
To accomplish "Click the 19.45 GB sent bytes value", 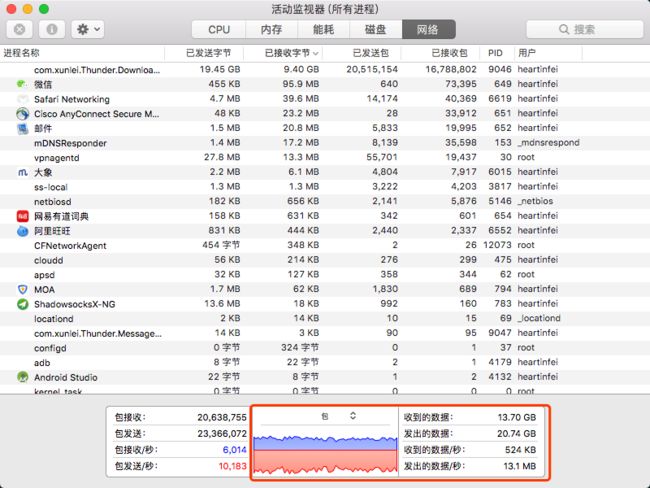I will (220, 69).
